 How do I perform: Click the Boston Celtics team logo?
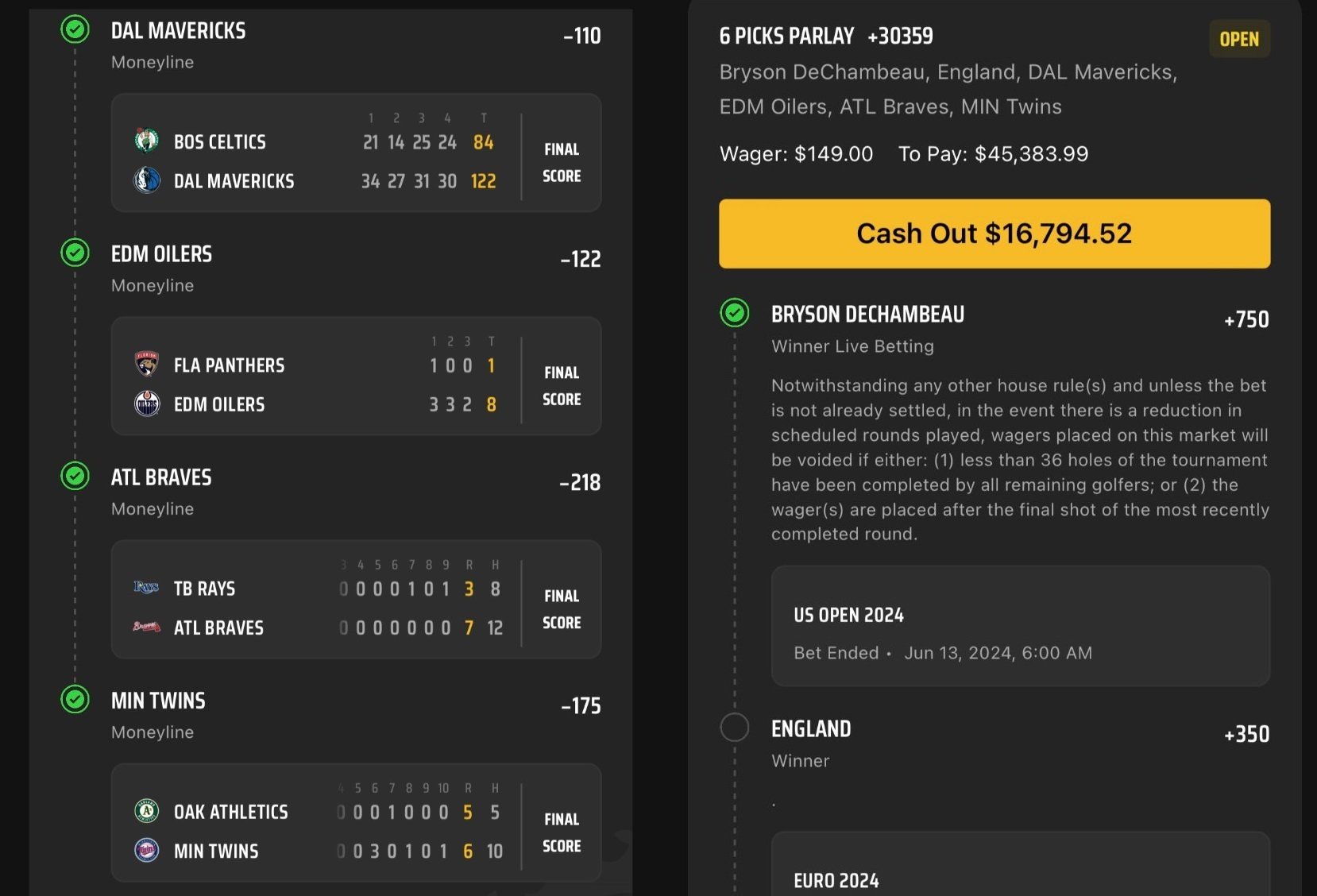(x=147, y=141)
